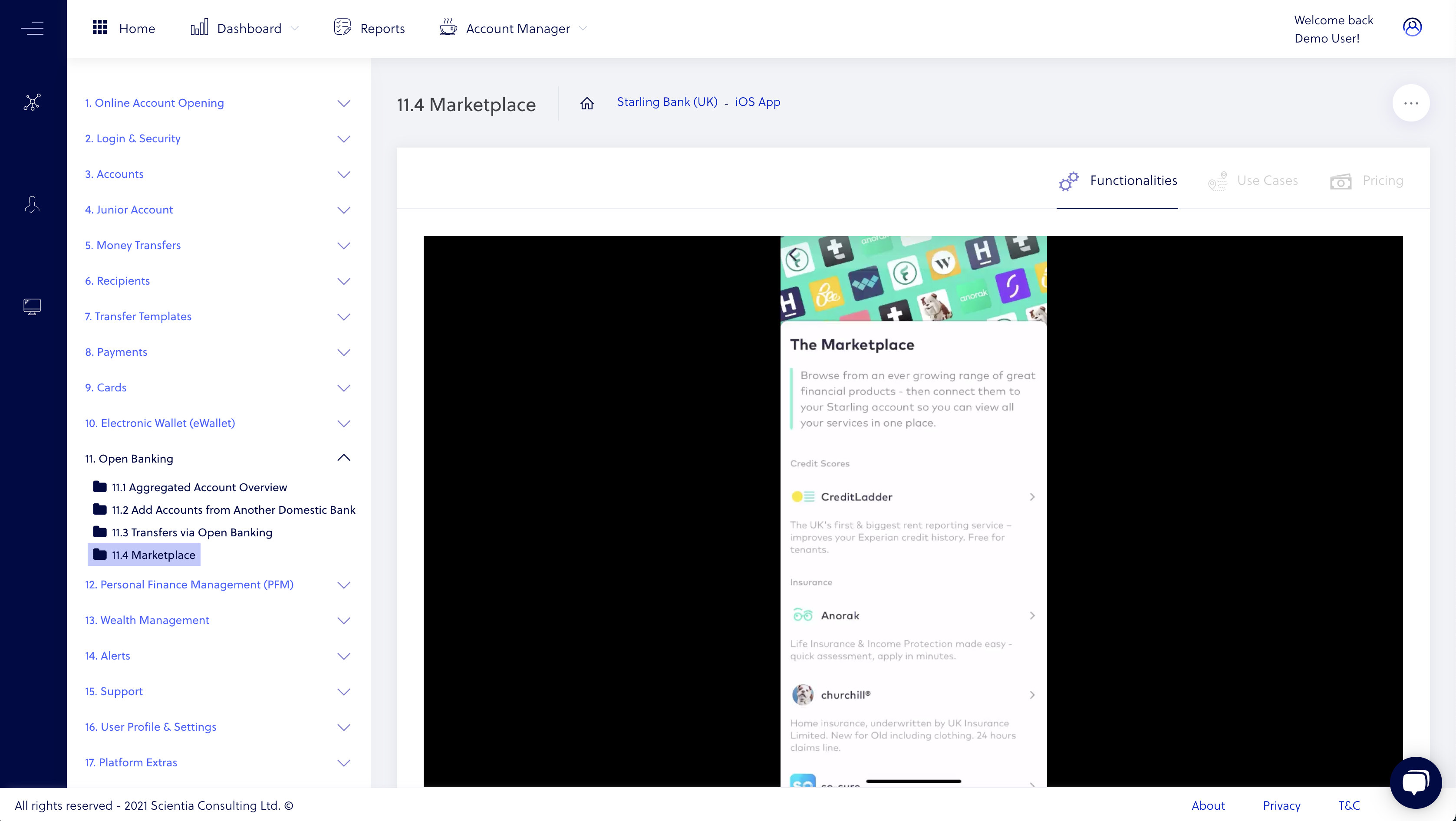The height and width of the screenshot is (821, 1456).
Task: Select the Functionalities tab
Action: [1117, 180]
